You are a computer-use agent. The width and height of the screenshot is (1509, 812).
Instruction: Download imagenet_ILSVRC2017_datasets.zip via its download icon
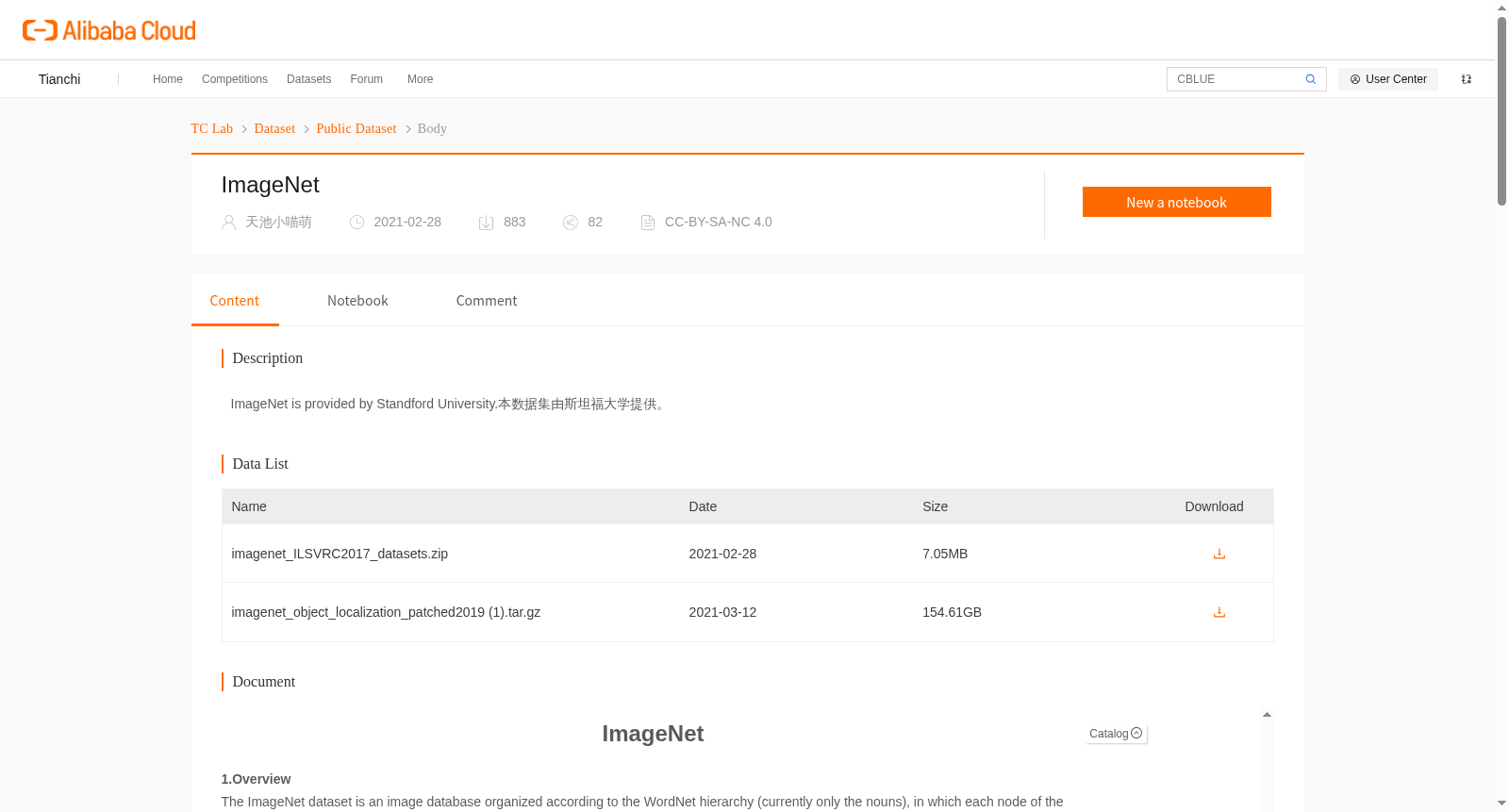click(x=1219, y=554)
